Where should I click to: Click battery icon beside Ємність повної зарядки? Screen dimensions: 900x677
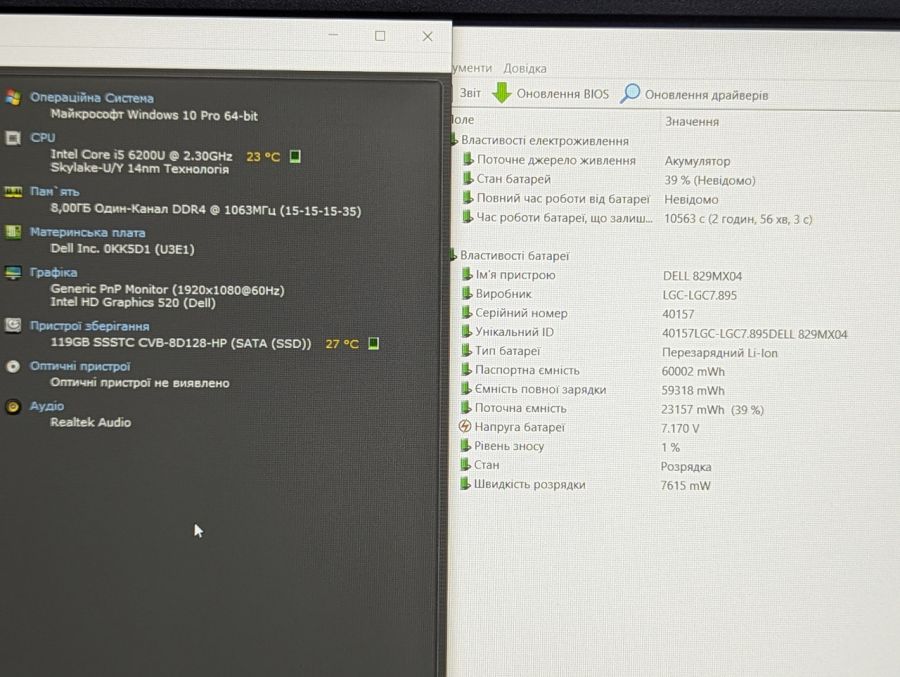click(x=466, y=389)
